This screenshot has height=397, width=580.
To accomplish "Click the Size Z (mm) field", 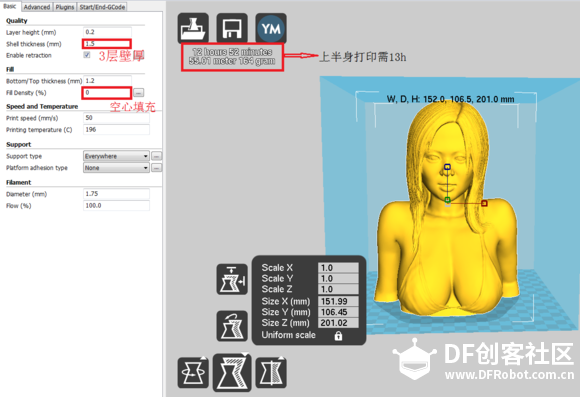I will tap(338, 323).
